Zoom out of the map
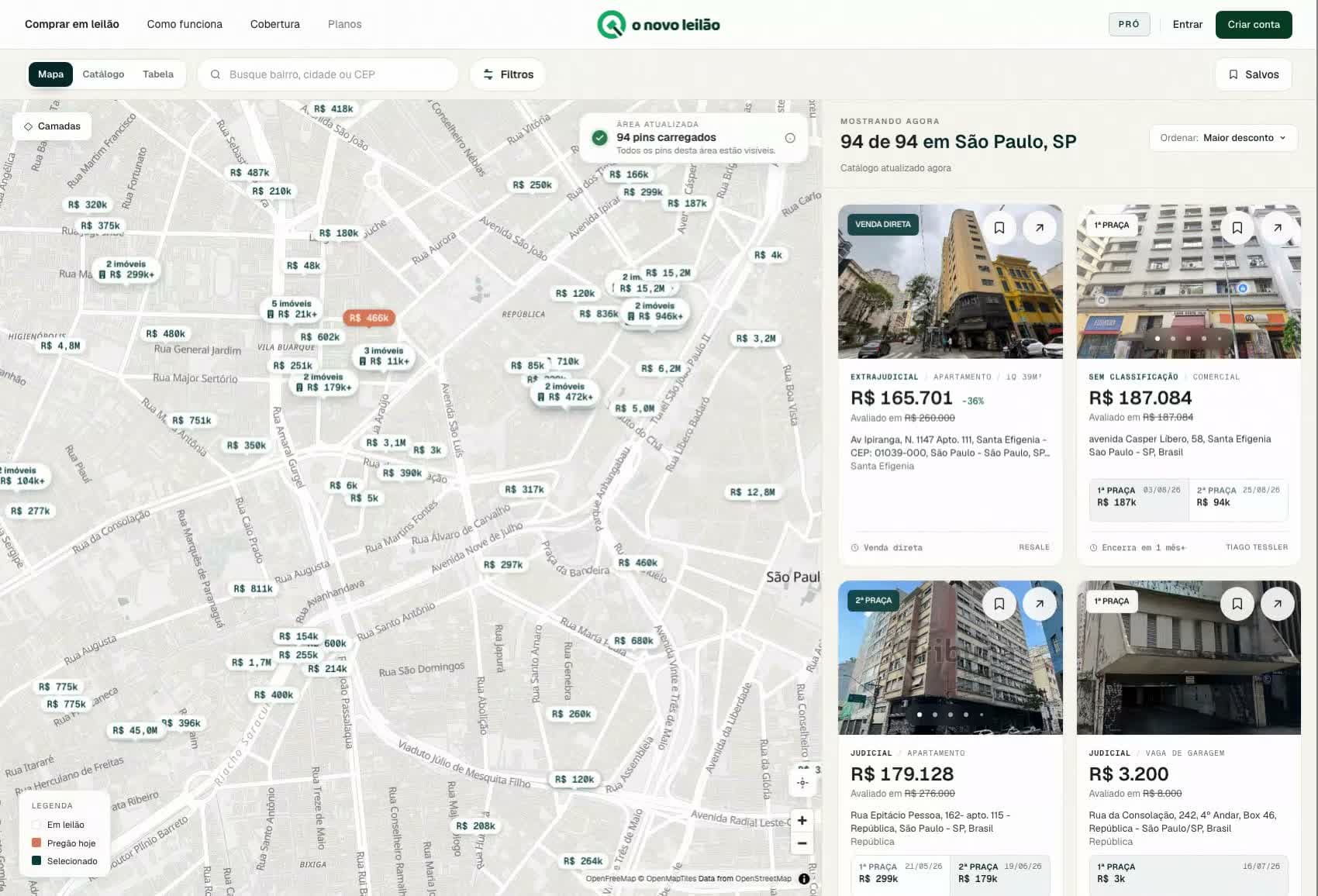1318x896 pixels. coord(802,843)
